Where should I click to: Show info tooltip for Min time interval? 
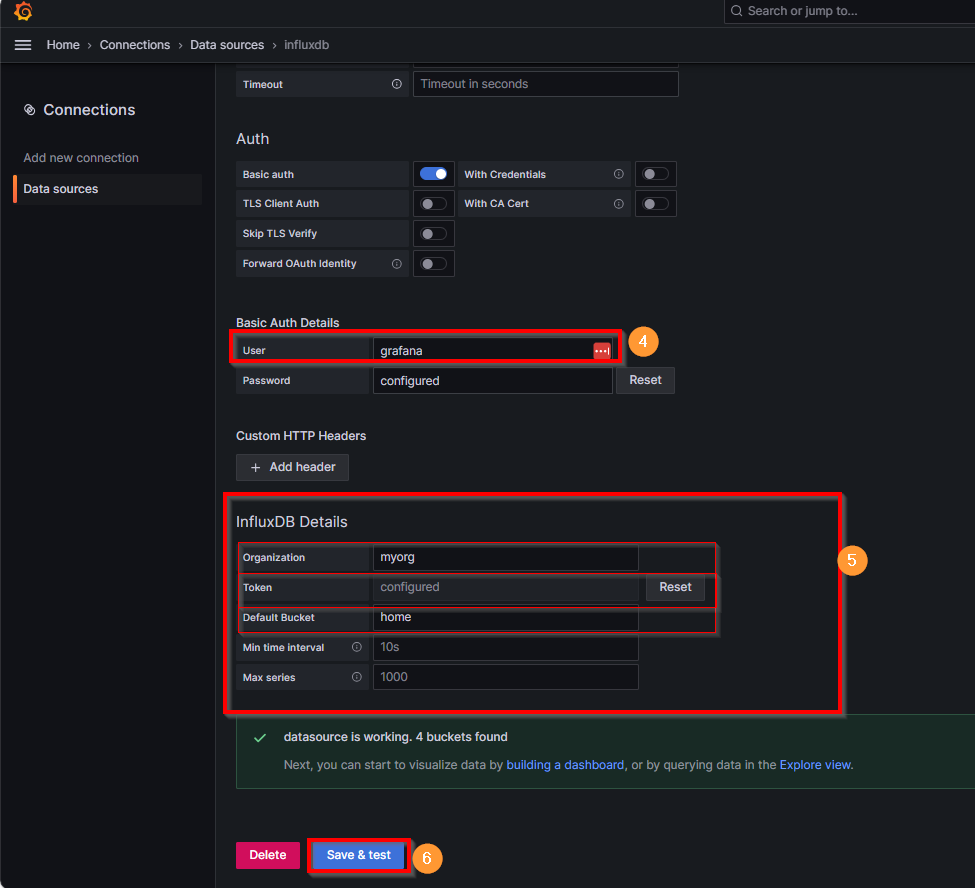pos(357,647)
